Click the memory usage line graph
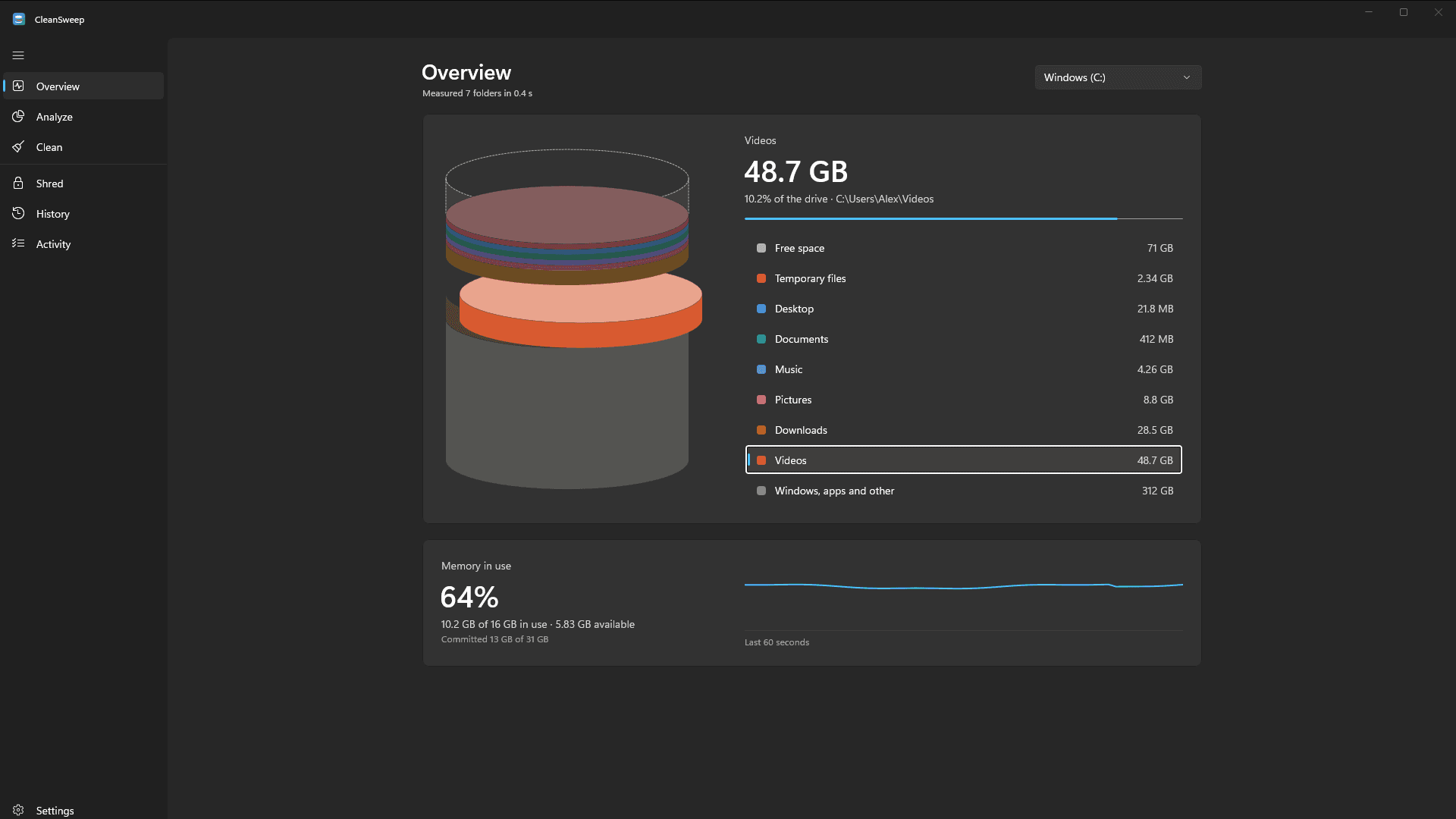 (x=964, y=585)
